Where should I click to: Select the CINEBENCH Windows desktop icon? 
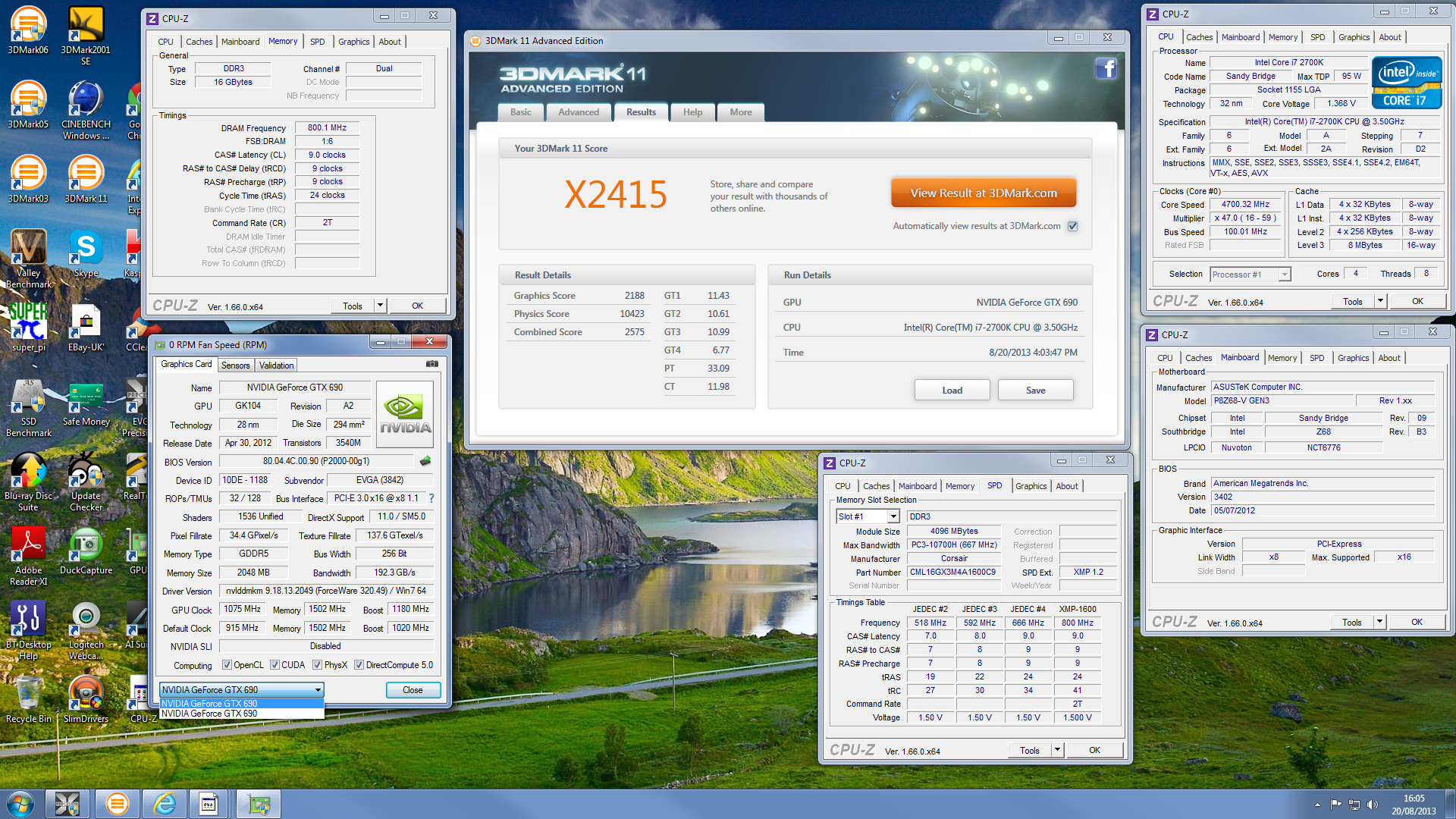(x=86, y=110)
